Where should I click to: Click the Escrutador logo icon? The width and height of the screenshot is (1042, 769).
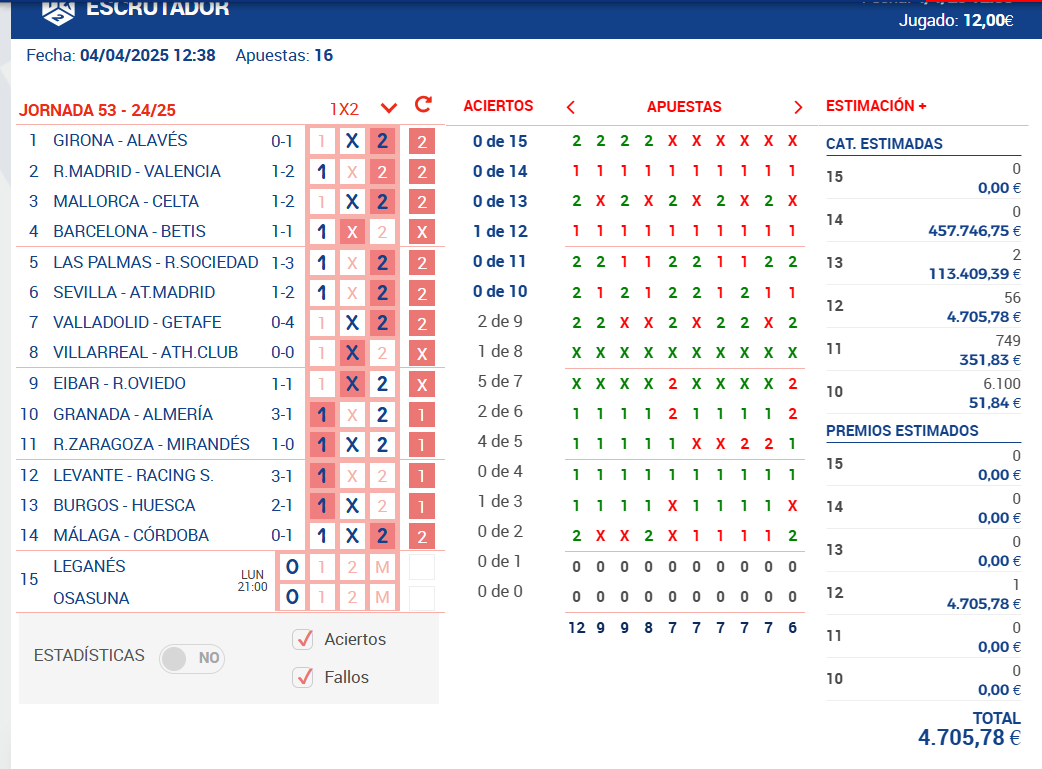pyautogui.click(x=58, y=9)
